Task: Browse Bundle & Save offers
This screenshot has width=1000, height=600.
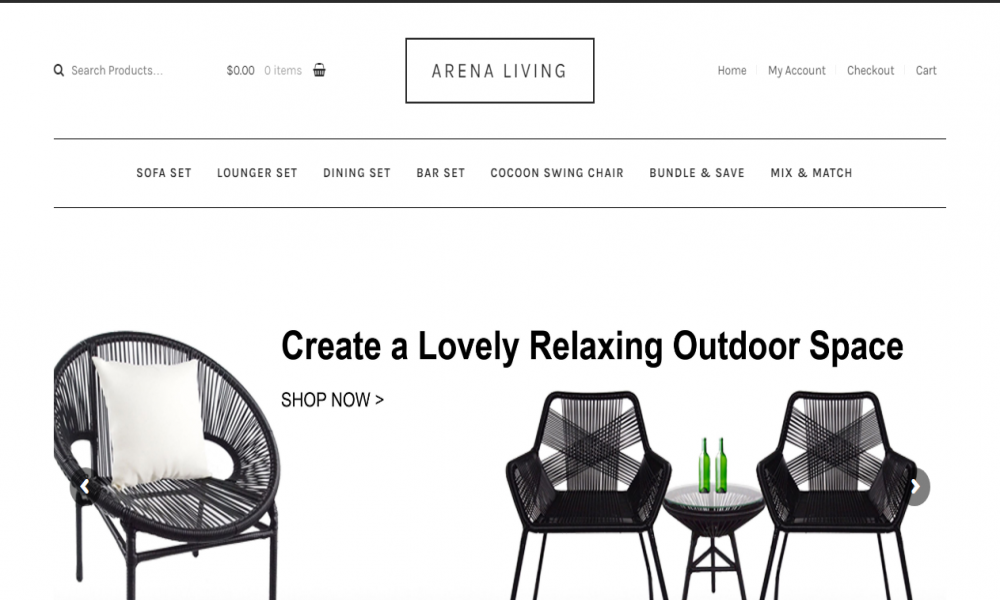Action: (697, 173)
